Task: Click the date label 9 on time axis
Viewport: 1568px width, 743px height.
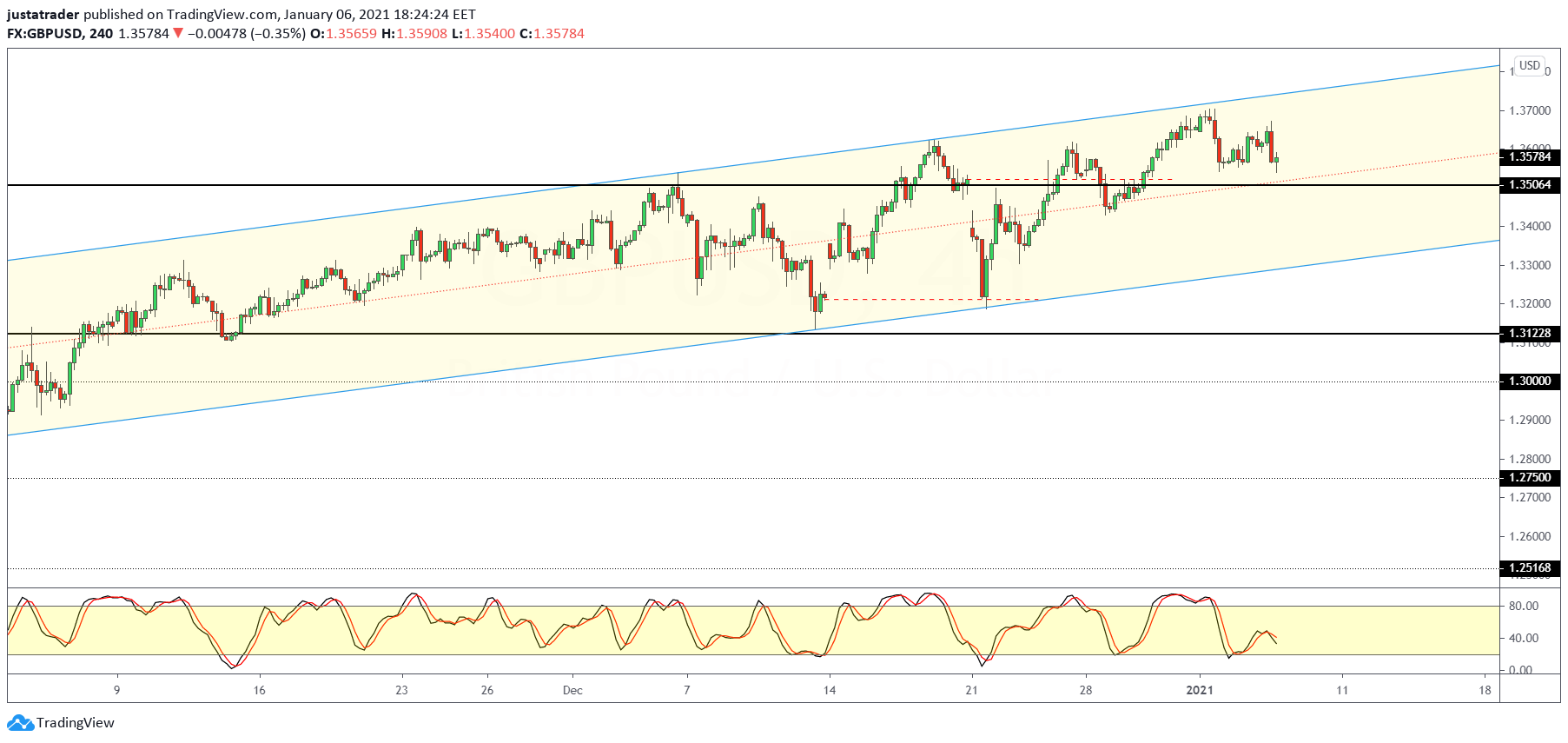Action: 116,691
